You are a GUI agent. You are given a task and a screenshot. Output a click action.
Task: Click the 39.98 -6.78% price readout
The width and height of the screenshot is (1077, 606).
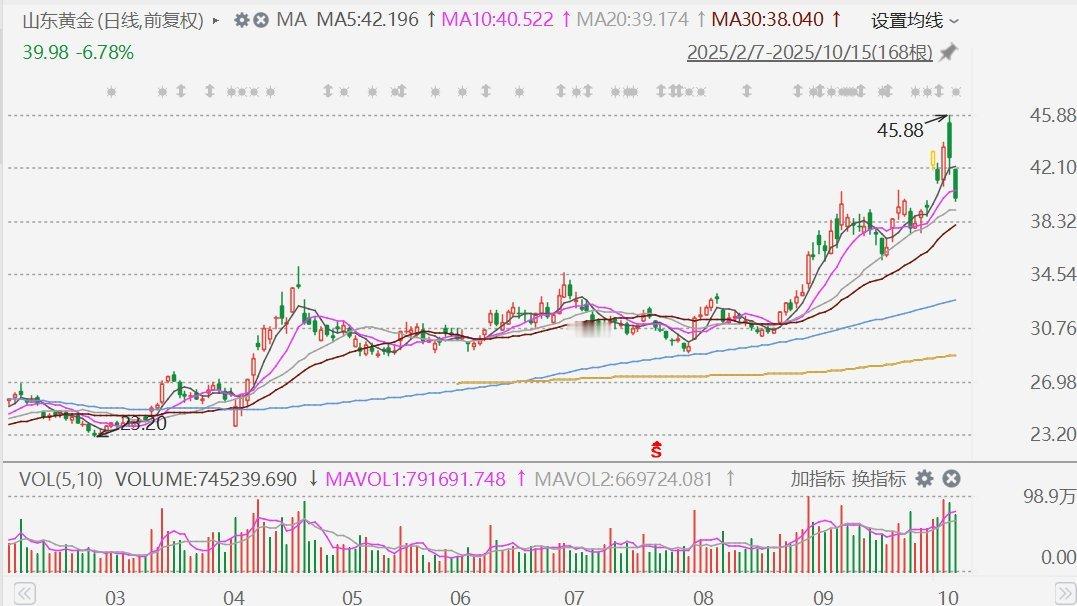tap(78, 52)
